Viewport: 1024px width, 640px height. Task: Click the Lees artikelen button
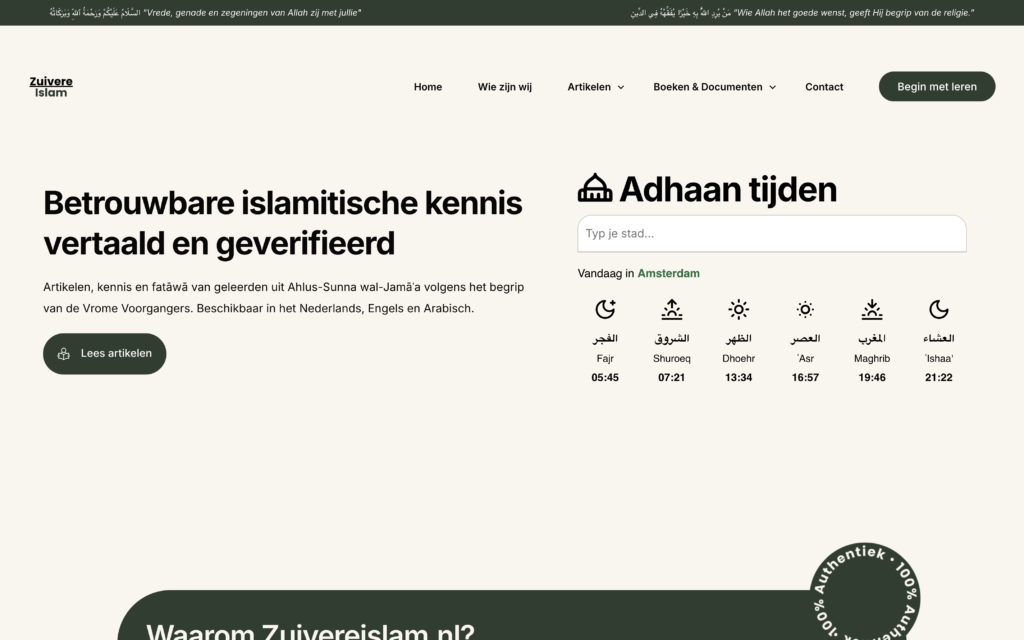click(x=104, y=354)
